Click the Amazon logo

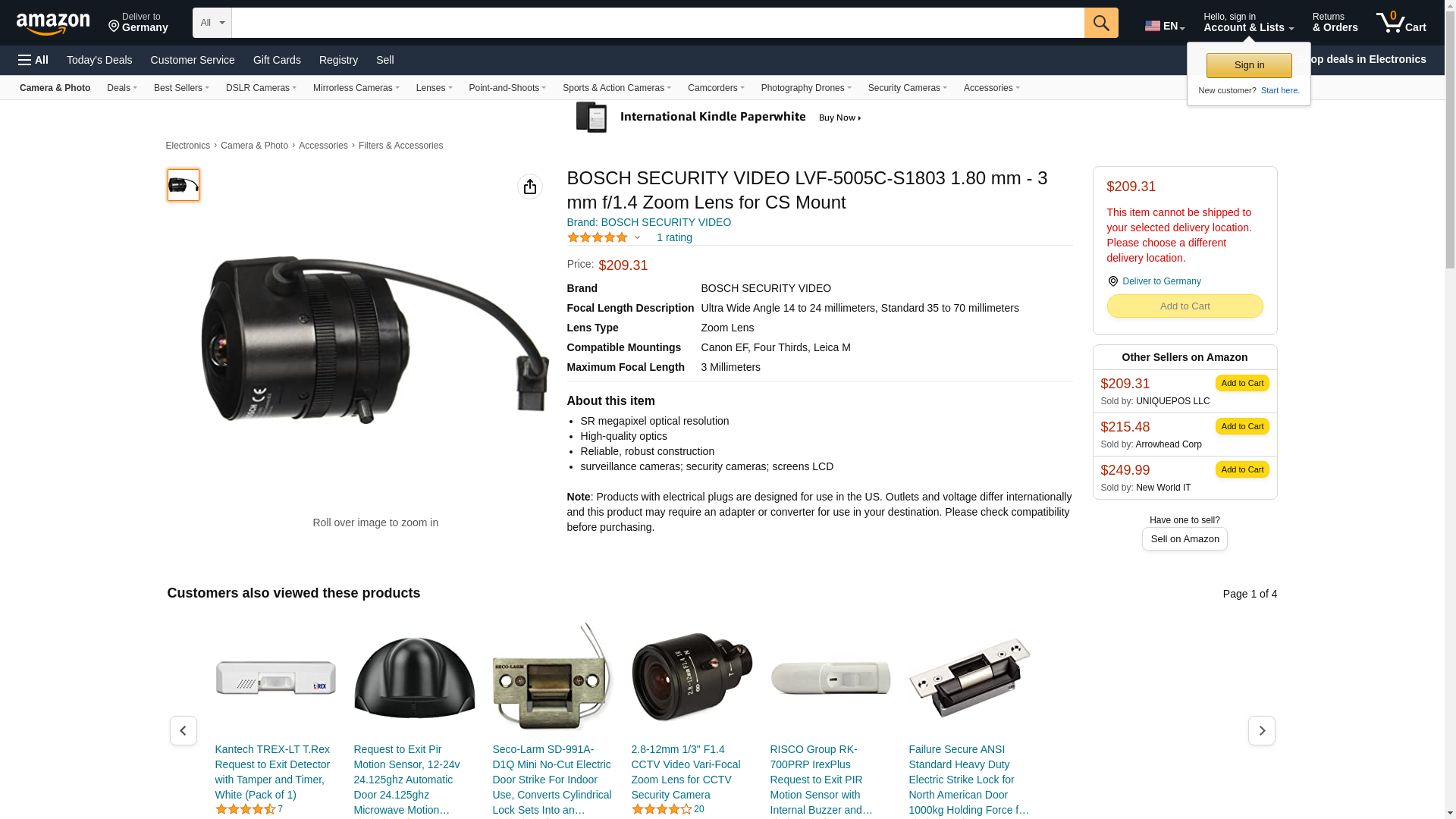(53, 24)
